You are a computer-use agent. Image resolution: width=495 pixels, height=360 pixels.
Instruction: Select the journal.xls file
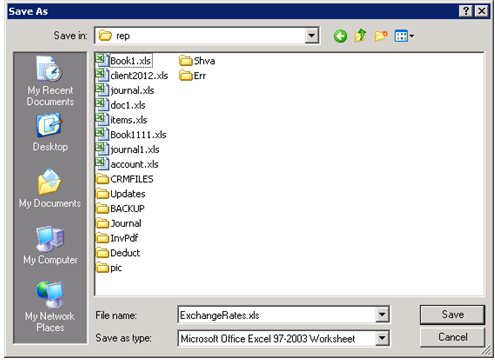[x=125, y=90]
